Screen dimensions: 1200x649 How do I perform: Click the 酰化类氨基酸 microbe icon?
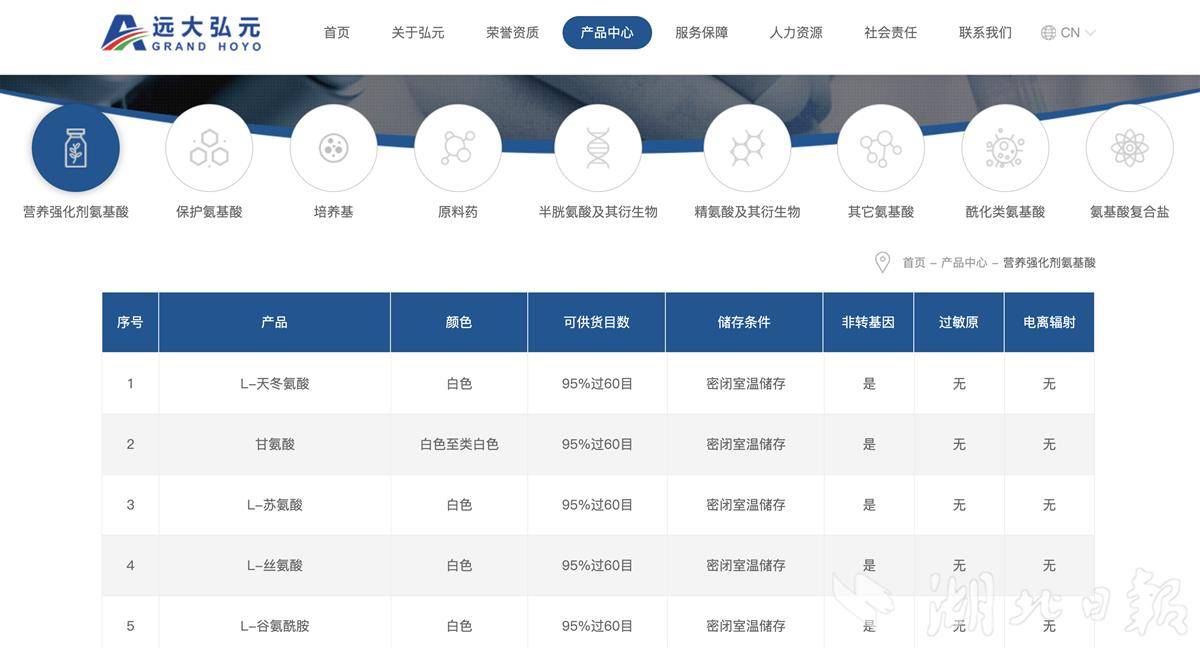1005,148
